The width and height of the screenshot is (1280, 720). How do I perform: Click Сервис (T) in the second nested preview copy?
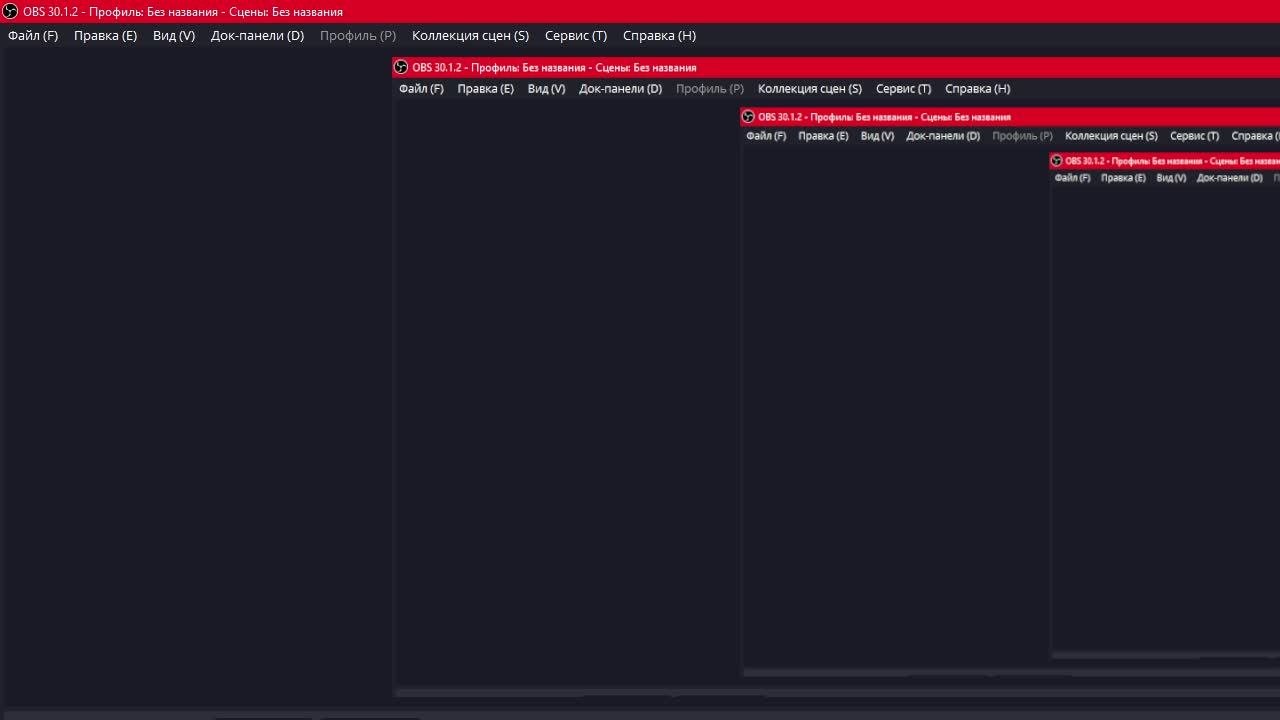1194,136
